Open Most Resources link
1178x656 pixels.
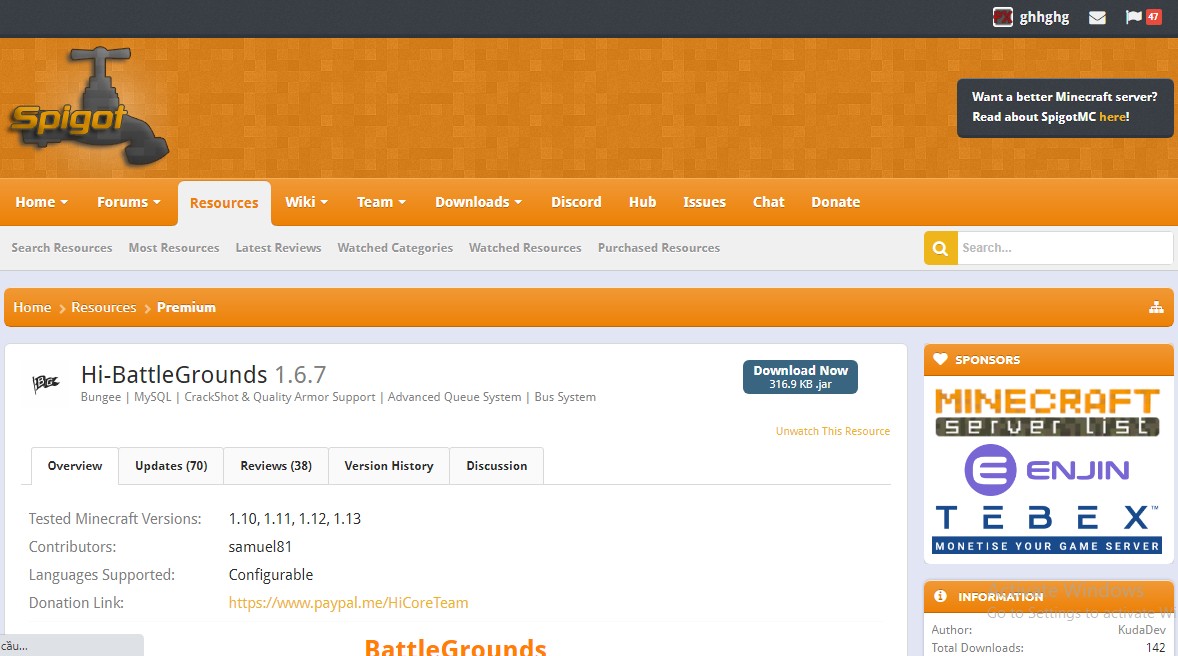(174, 248)
